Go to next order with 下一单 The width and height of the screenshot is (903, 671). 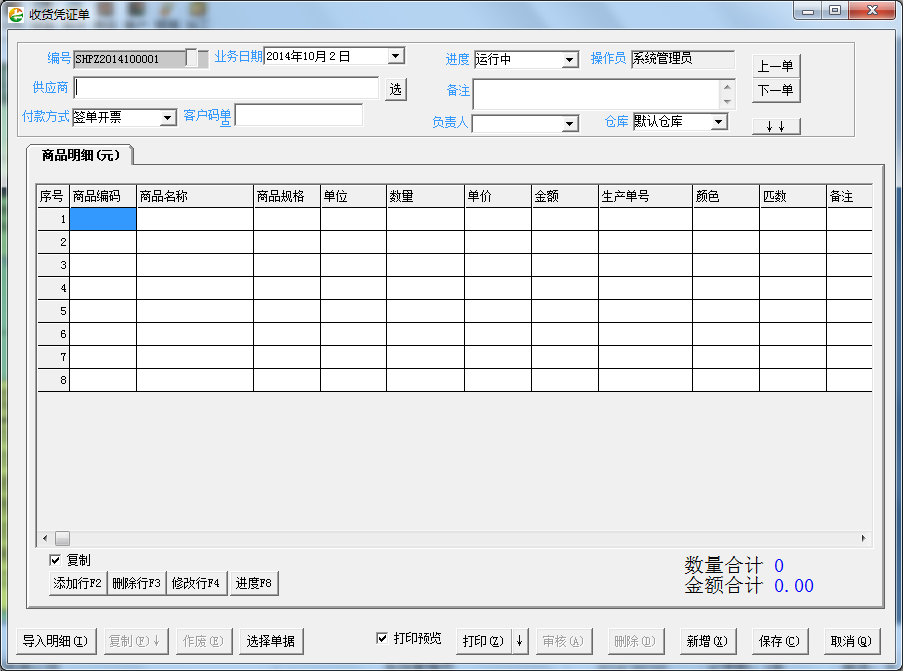tap(776, 90)
